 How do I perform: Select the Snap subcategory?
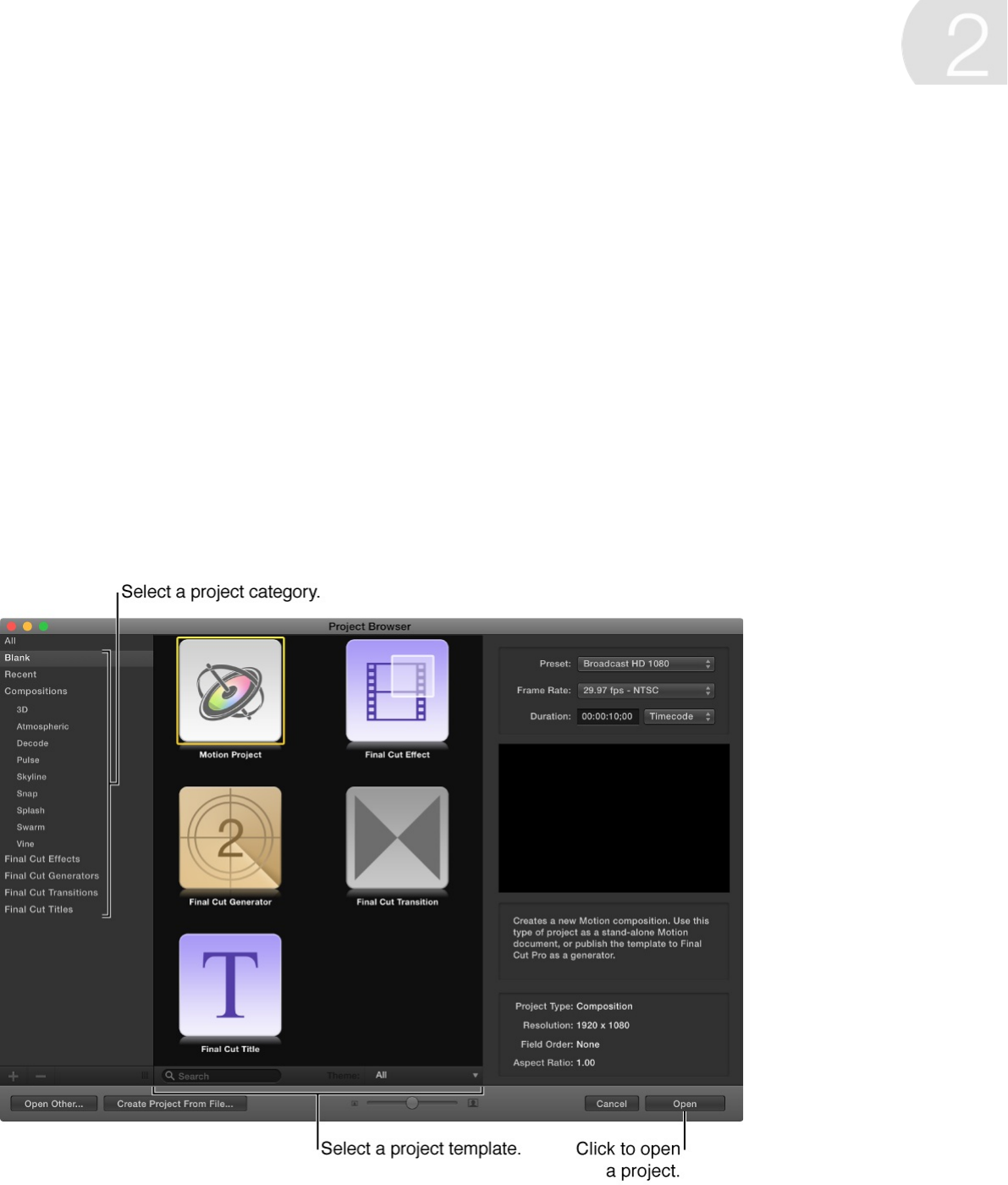(27, 794)
